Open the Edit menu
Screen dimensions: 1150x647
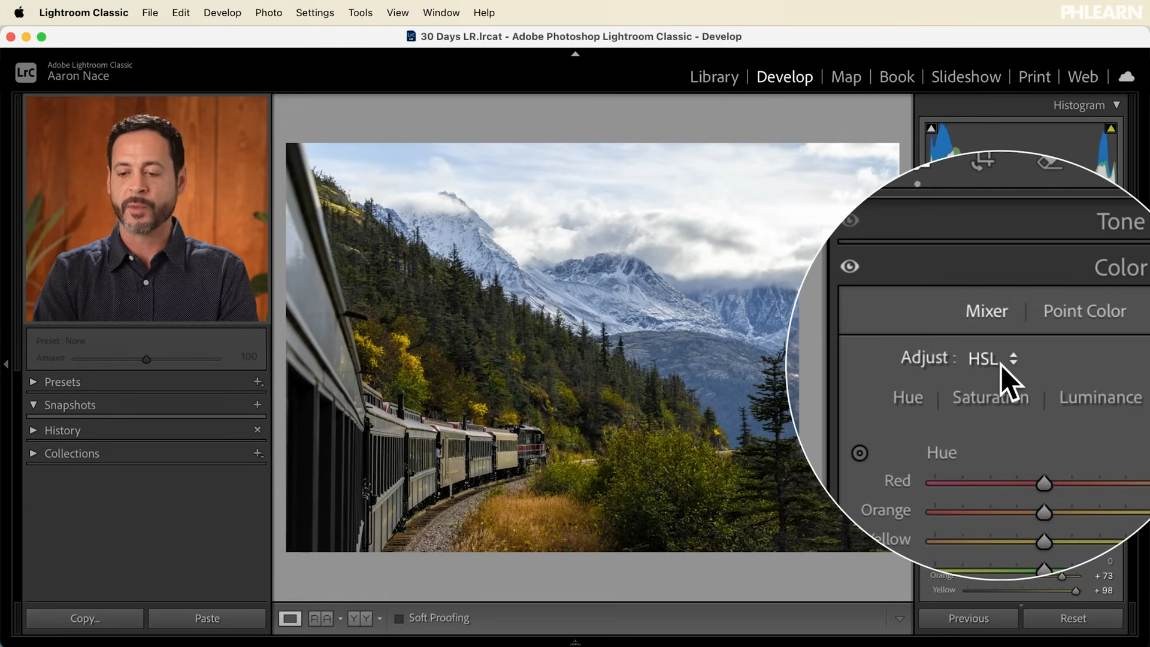click(x=180, y=12)
